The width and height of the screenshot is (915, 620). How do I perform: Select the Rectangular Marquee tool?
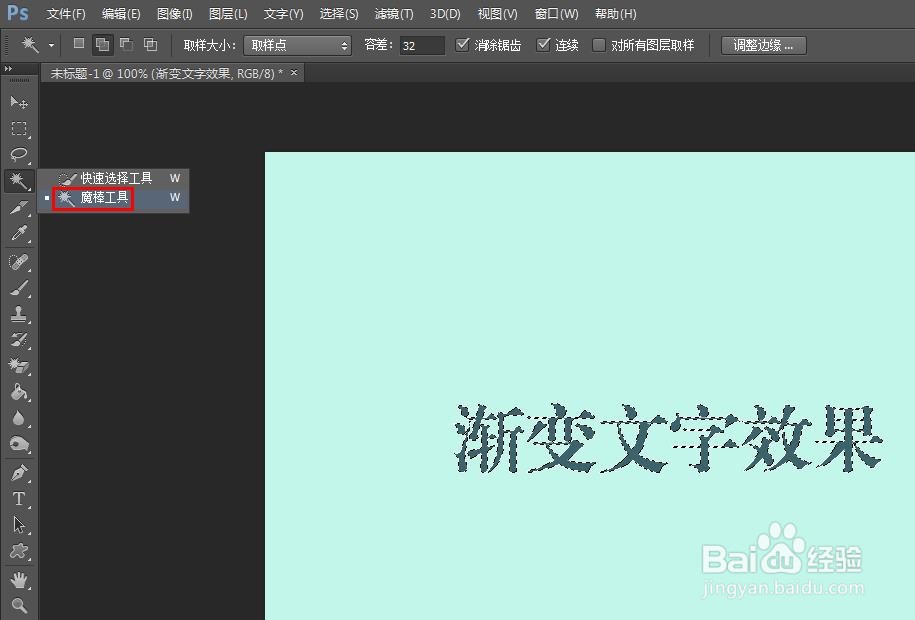[19, 128]
